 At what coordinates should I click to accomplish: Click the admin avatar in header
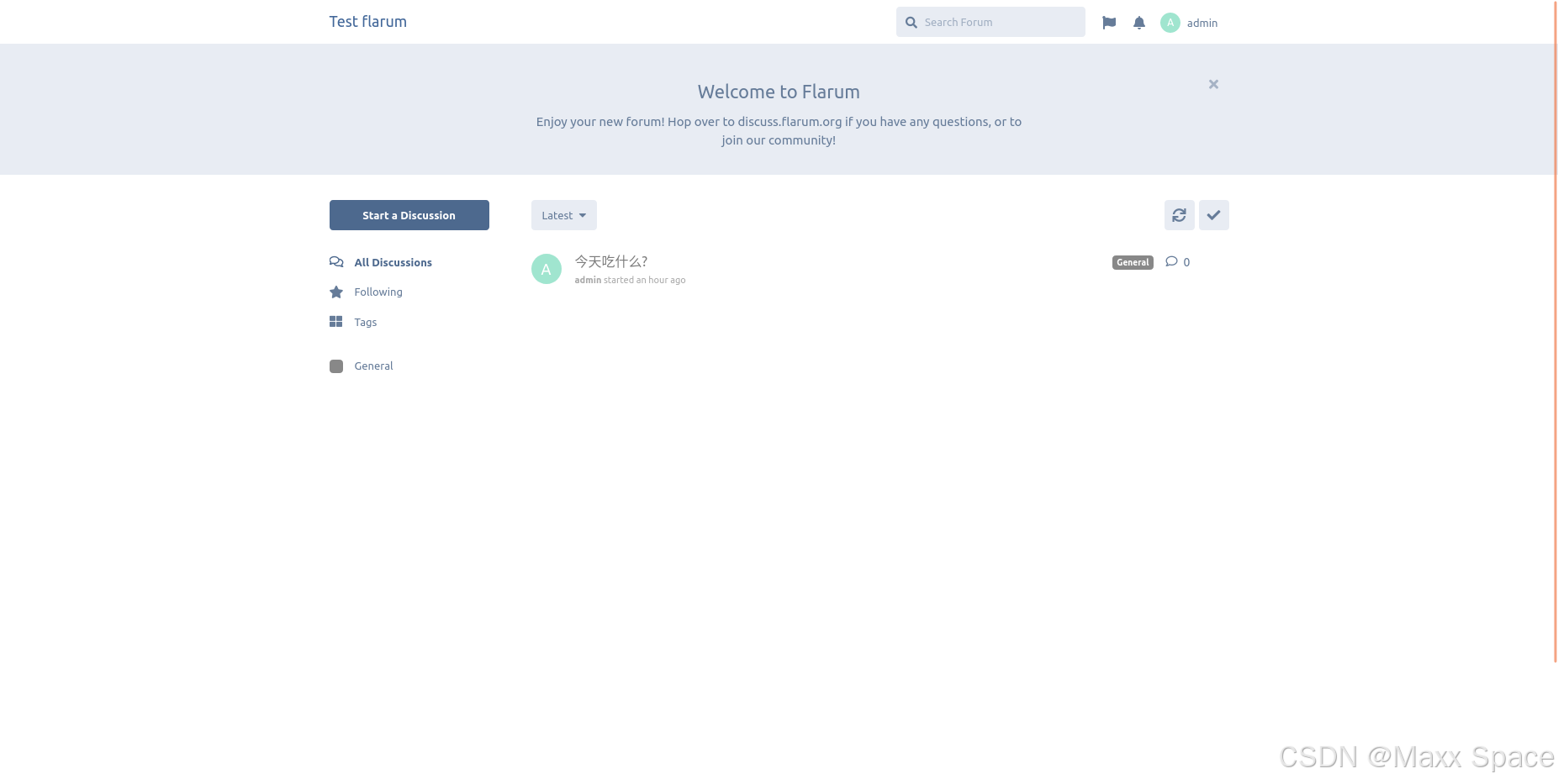(x=1170, y=23)
